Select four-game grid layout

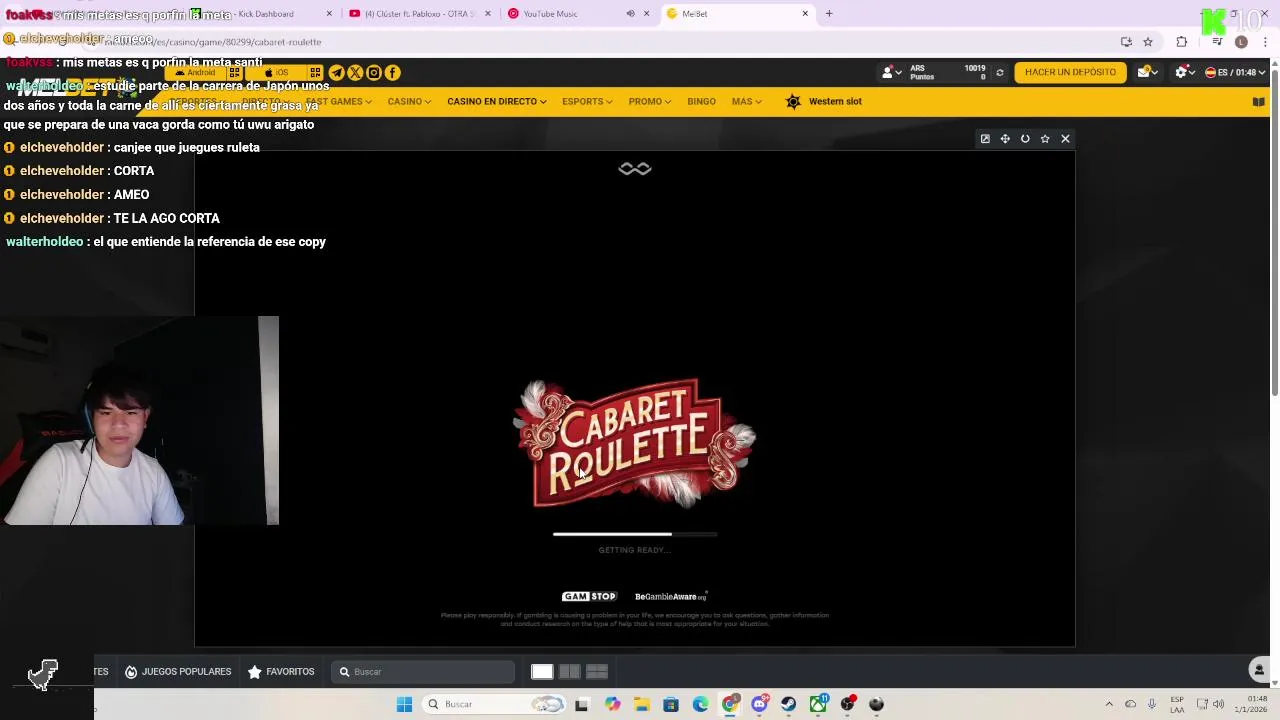pyautogui.click(x=597, y=672)
